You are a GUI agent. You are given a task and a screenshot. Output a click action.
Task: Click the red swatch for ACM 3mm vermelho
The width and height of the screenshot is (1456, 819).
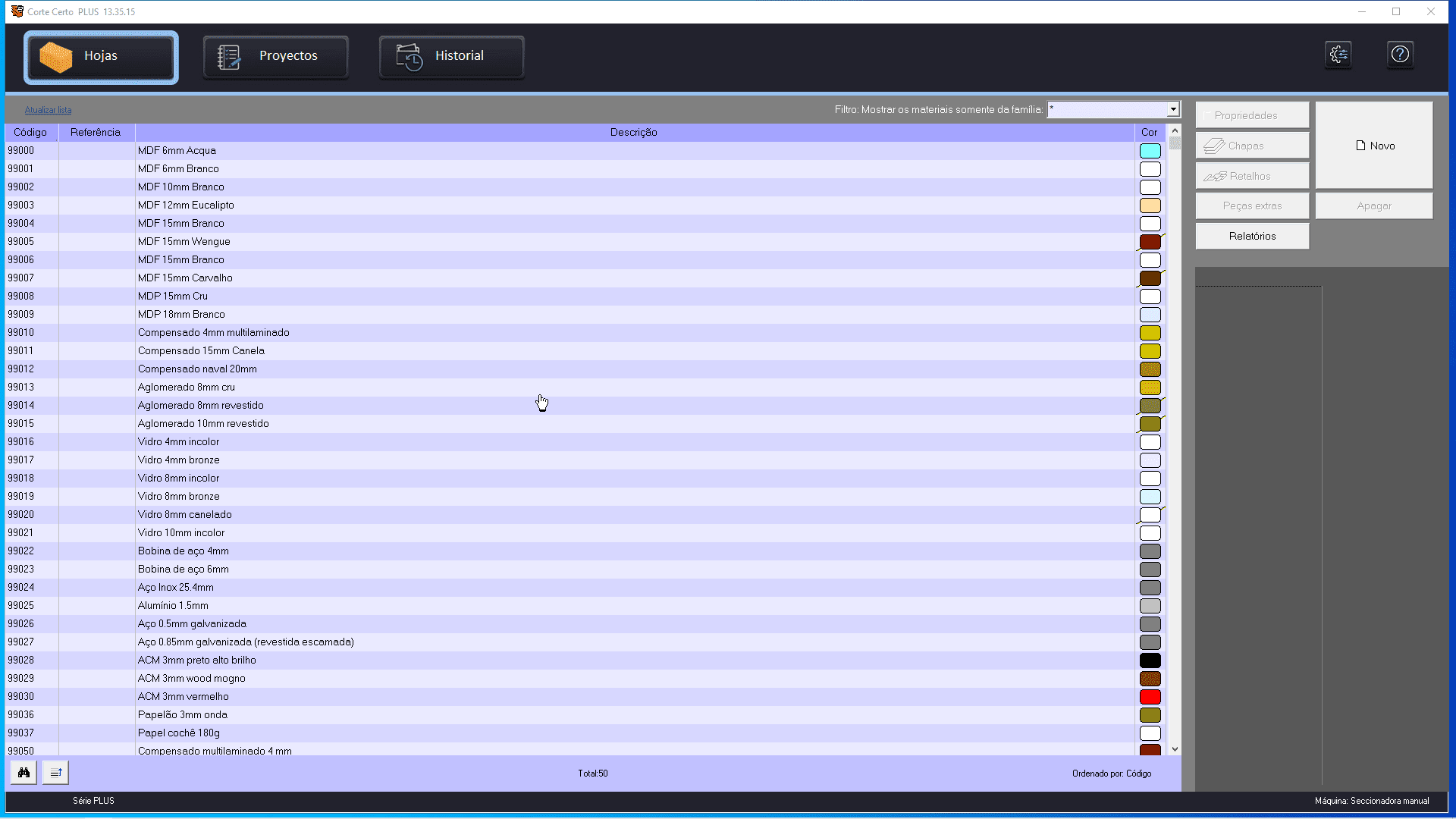(1150, 697)
